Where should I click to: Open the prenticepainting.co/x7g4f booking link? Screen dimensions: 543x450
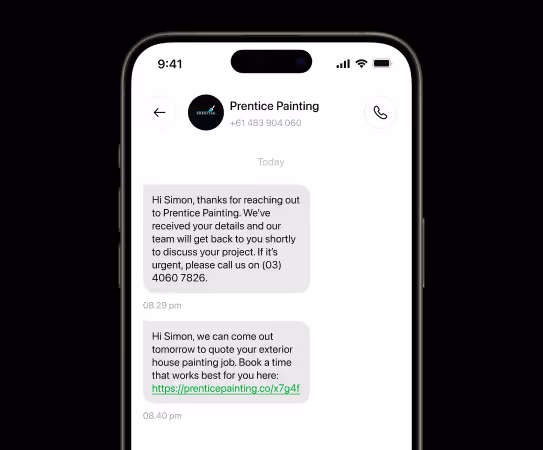pyautogui.click(x=226, y=388)
